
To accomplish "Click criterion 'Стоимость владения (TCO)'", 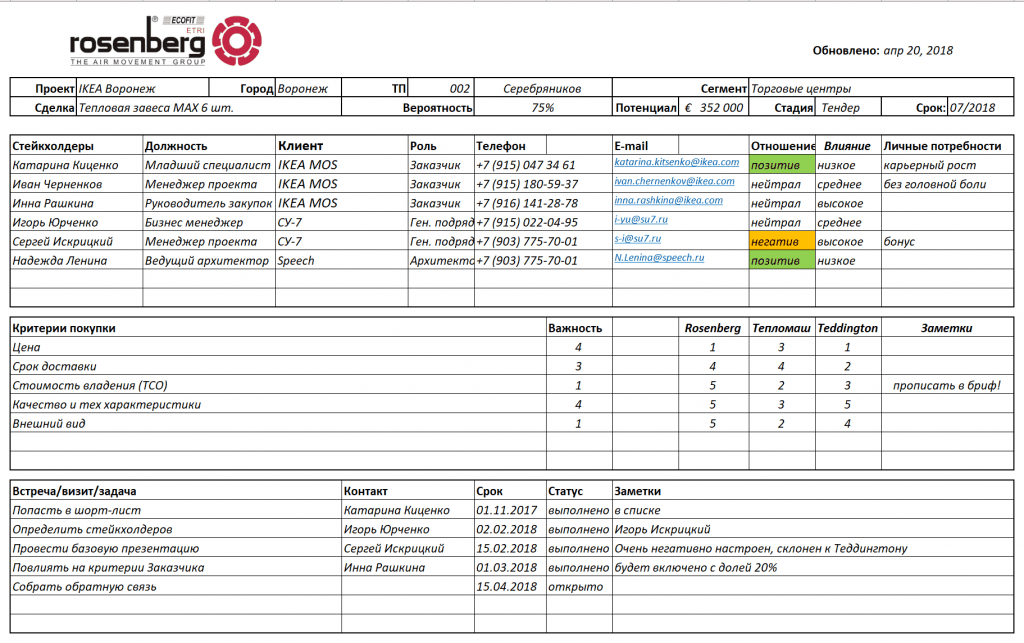I will click(90, 385).
